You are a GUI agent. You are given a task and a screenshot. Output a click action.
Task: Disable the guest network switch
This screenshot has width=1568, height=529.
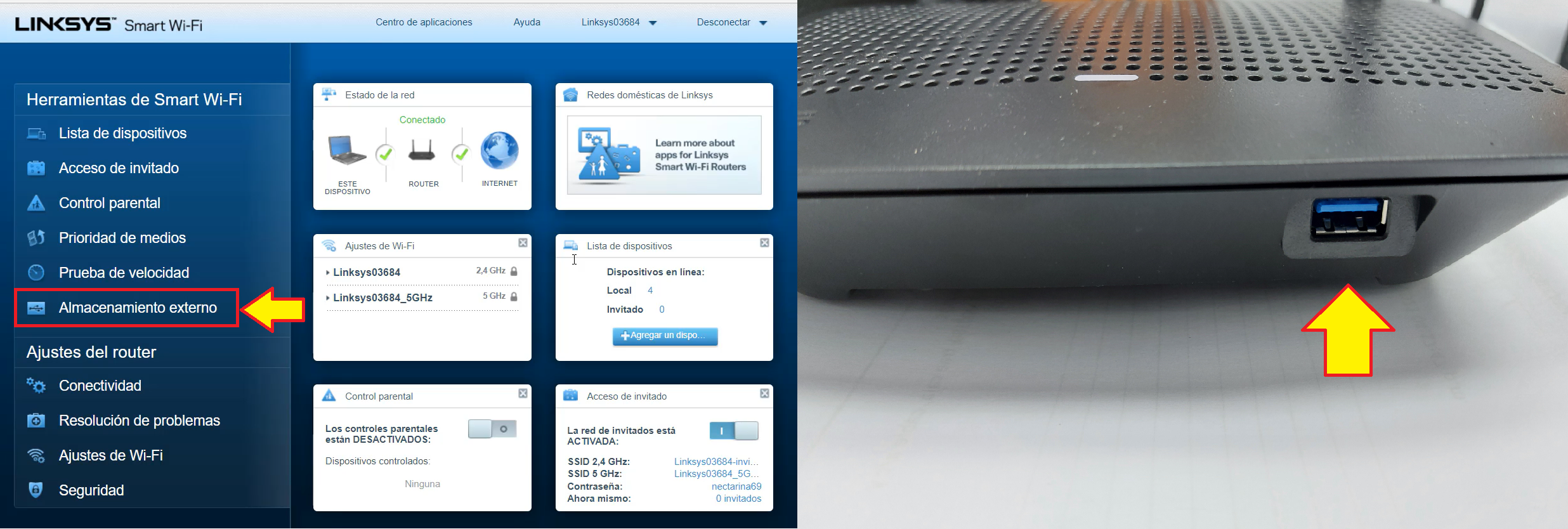tap(733, 431)
